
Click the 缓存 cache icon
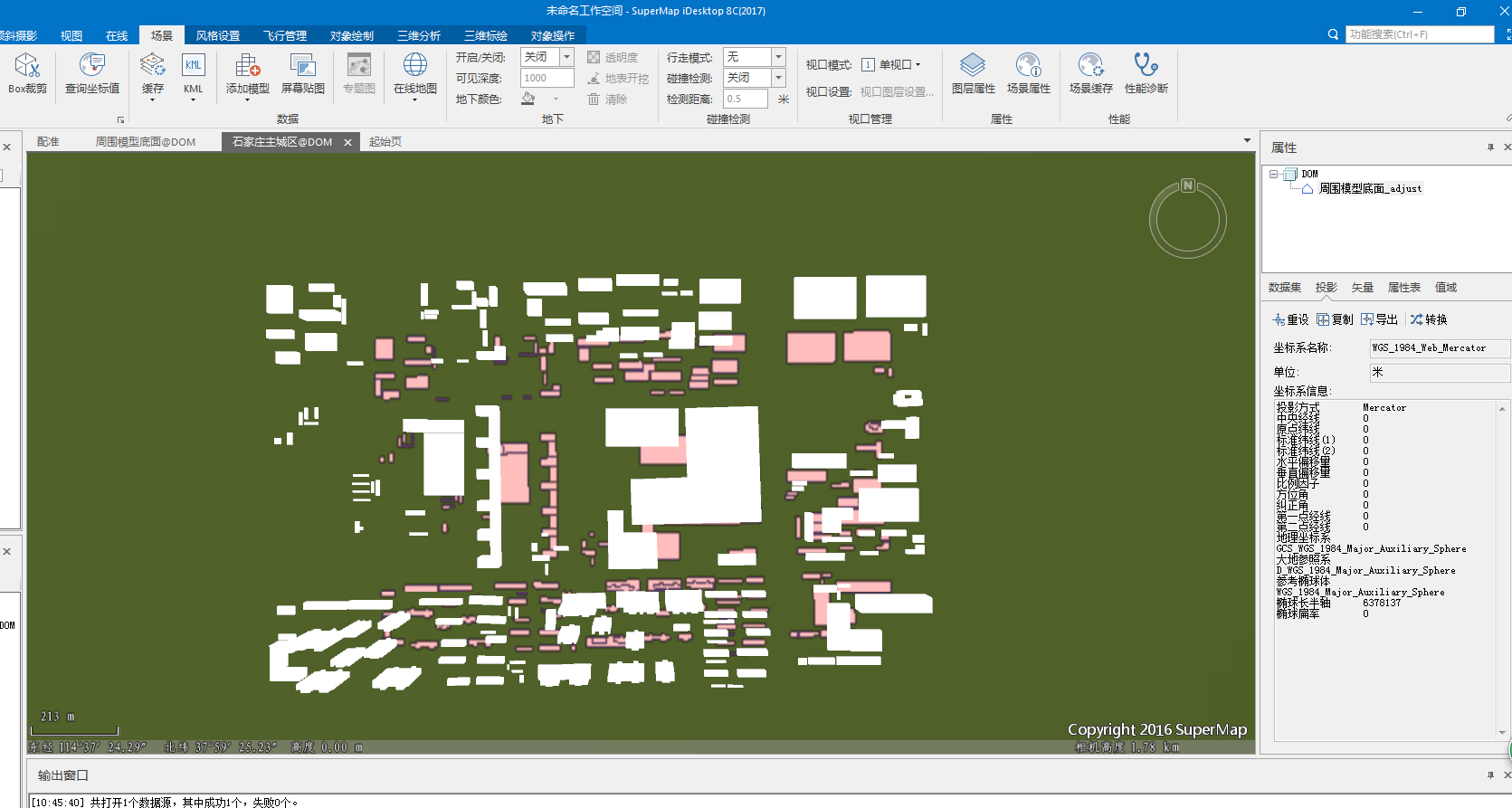[x=153, y=66]
